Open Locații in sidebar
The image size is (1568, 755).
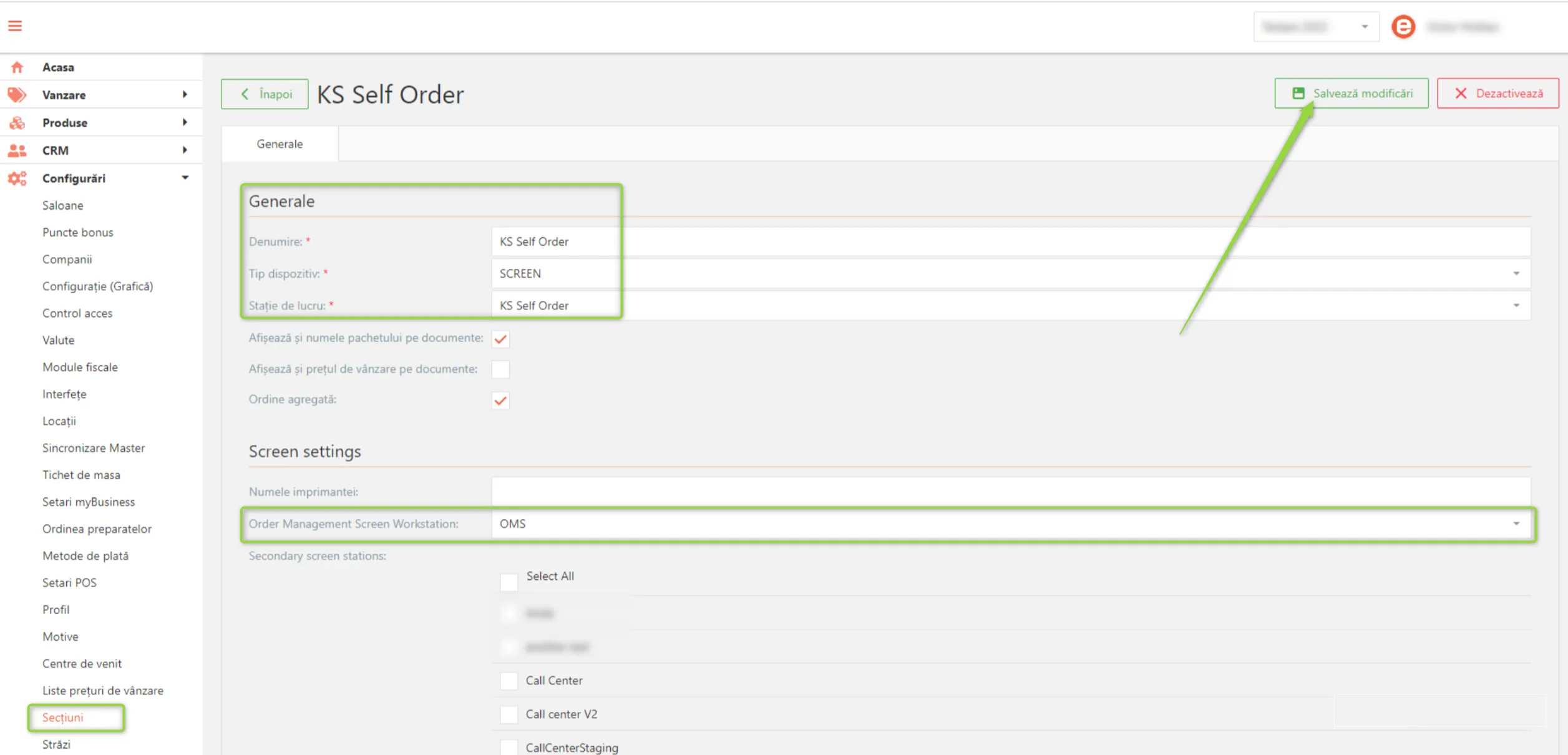click(x=59, y=421)
